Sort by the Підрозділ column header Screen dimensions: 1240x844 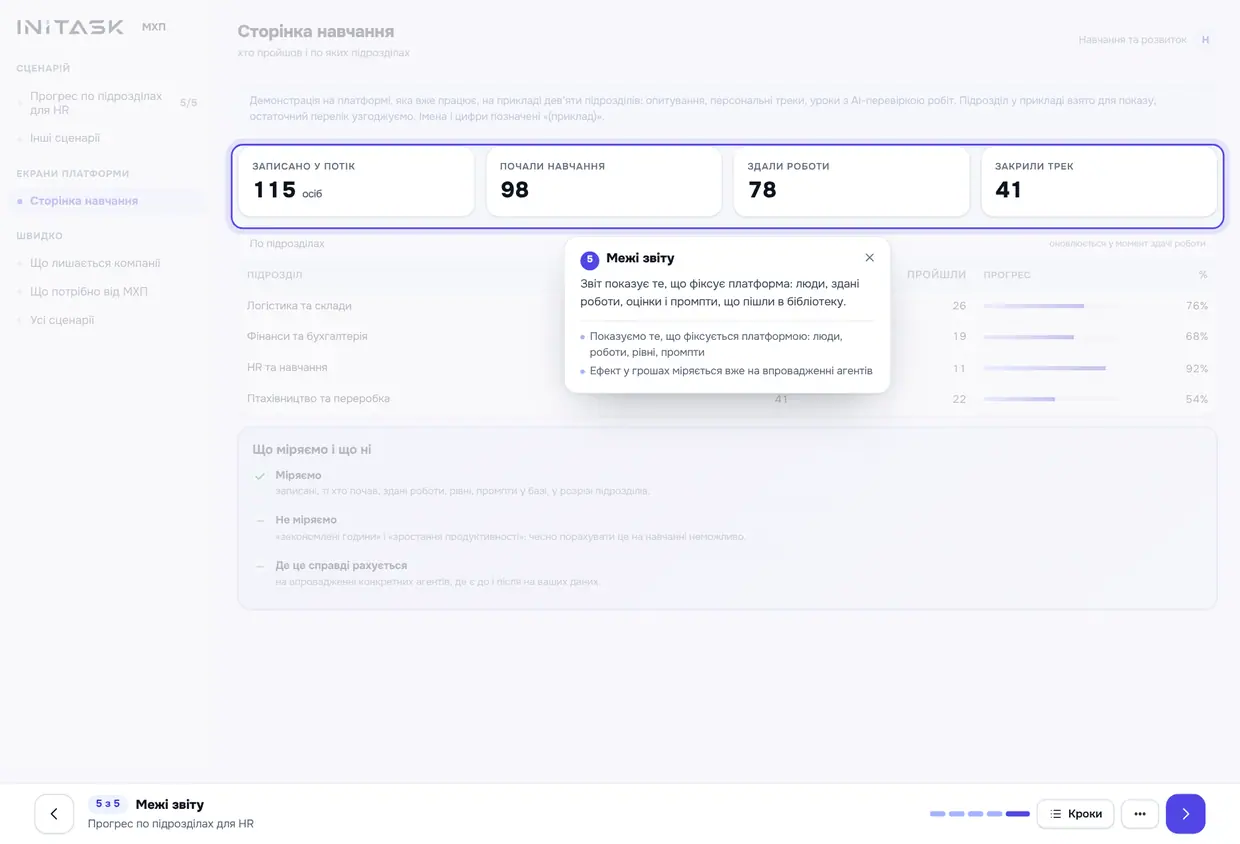coord(275,274)
